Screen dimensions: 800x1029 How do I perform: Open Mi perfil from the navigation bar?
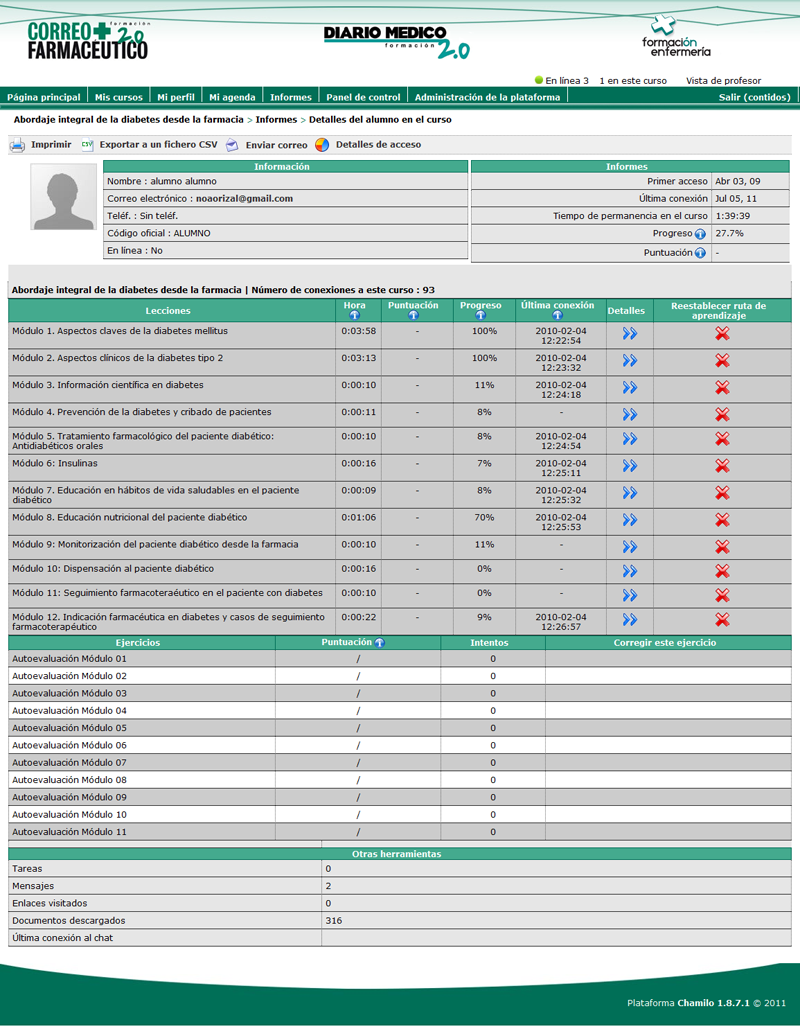click(x=176, y=97)
